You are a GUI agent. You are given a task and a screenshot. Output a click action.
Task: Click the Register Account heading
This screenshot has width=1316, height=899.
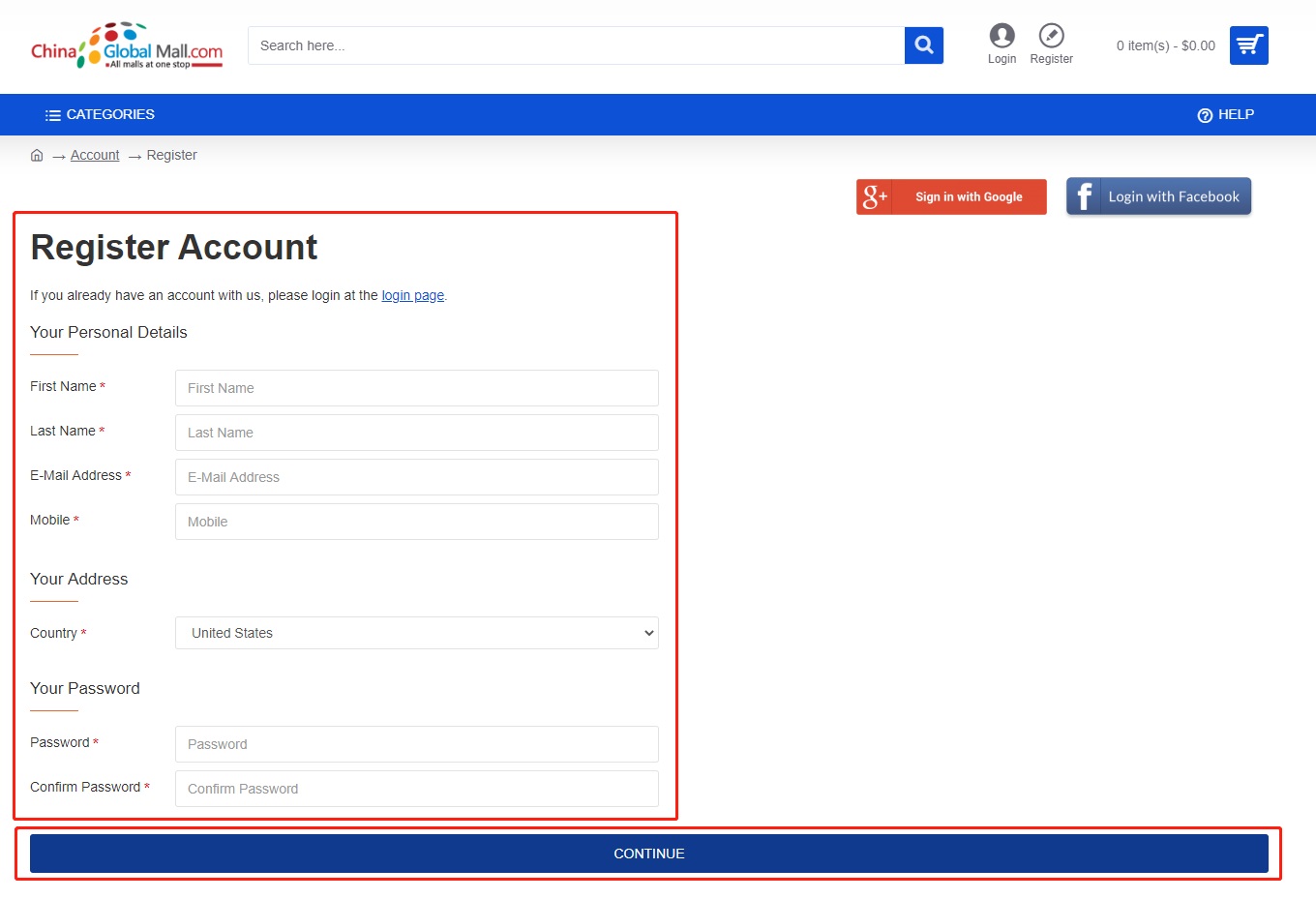coord(174,248)
